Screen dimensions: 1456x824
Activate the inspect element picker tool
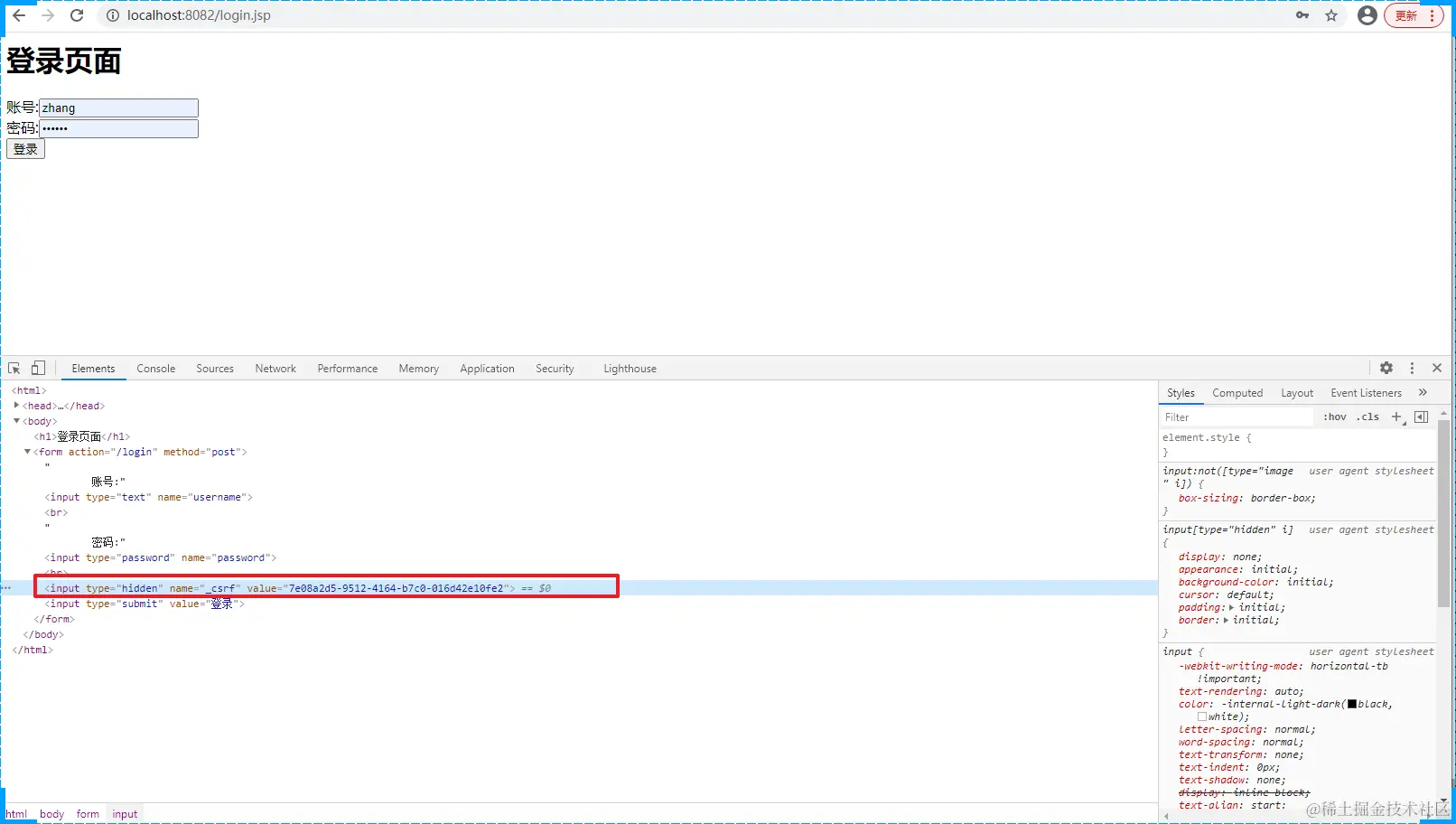[x=14, y=369]
